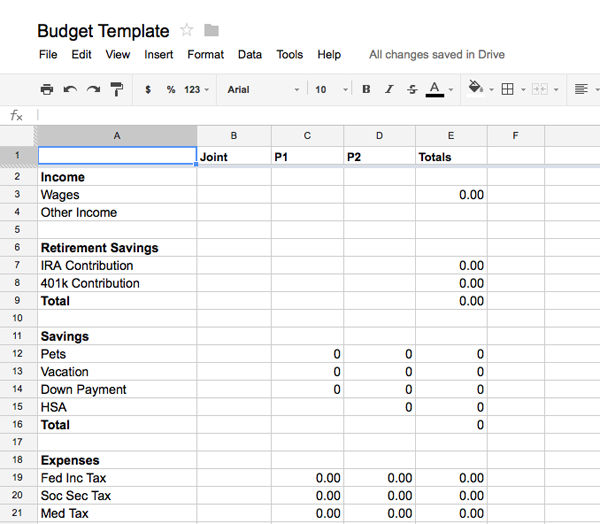Select the 'P2' header cell
This screenshot has height=524, width=600.
[379, 157]
